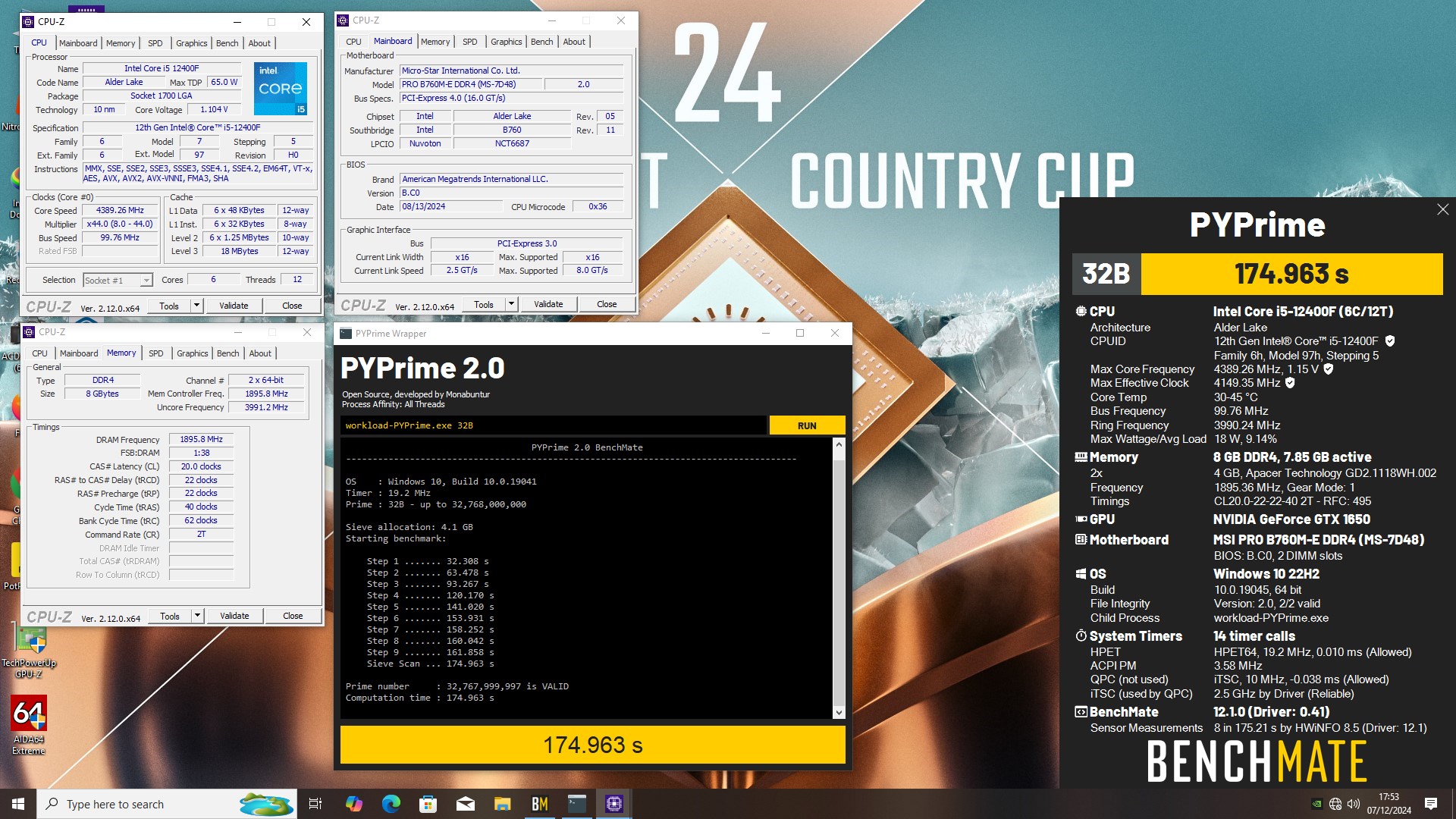
Task: Open Microsoft Edge from the taskbar
Action: (391, 804)
